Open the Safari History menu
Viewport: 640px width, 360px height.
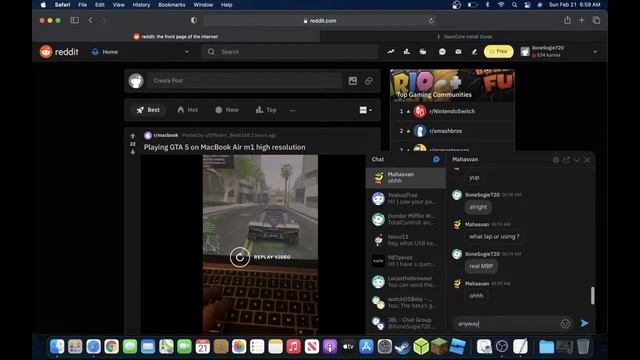point(141,5)
